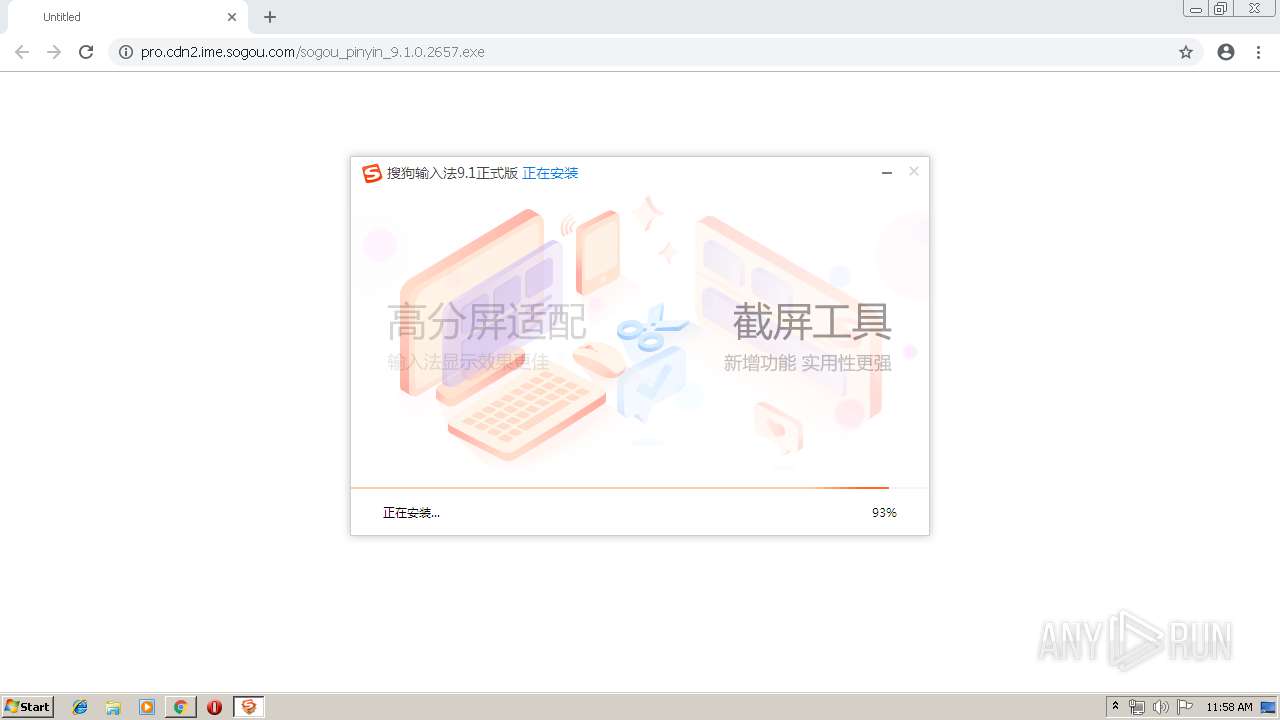Open the Windows Start menu
1280x720 pixels.
click(x=28, y=707)
